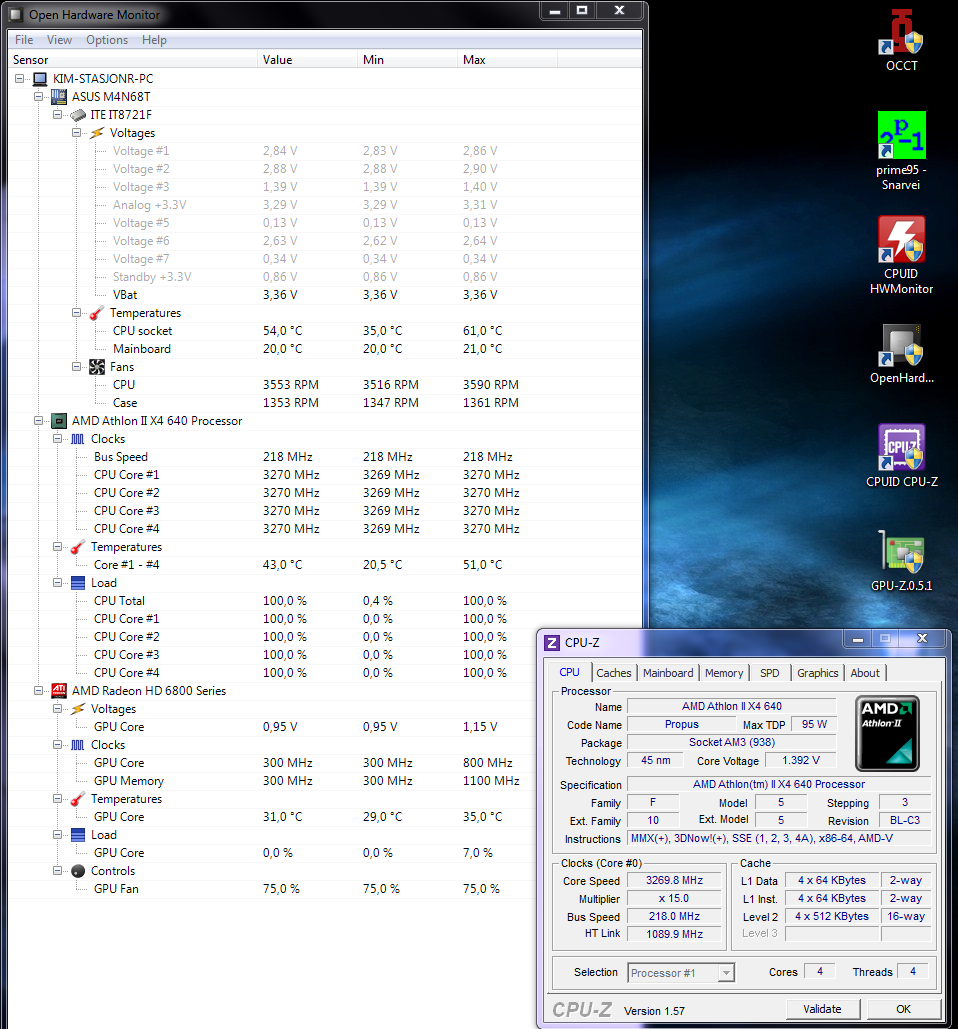Click the thermometer icon above Core #1 - #4
The image size is (958, 1029).
(78, 547)
